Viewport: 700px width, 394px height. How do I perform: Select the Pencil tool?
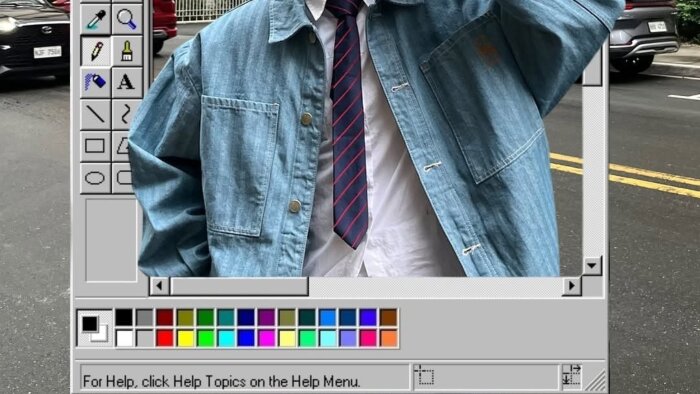(96, 51)
